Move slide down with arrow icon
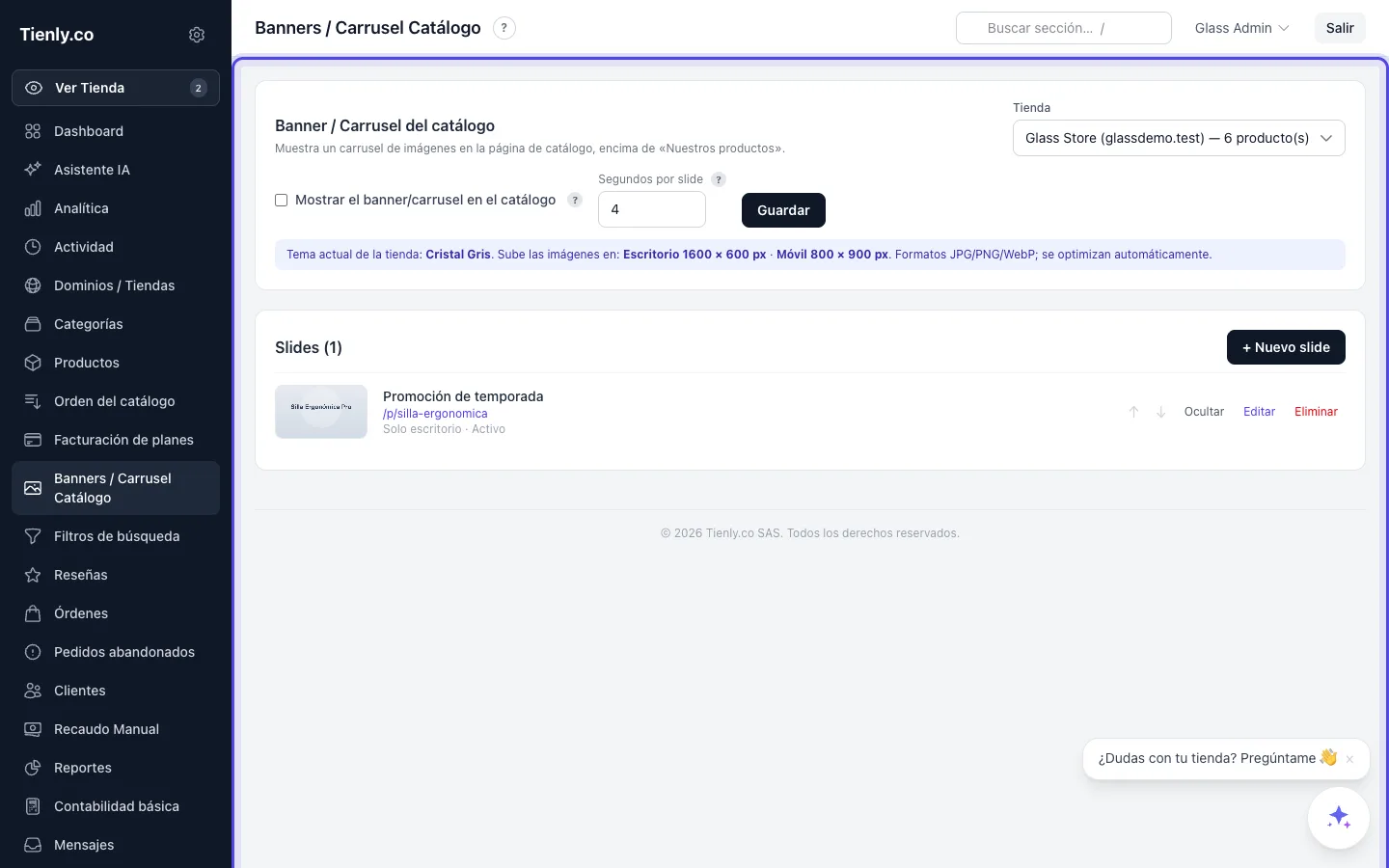This screenshot has height=868, width=1389. 1161,412
